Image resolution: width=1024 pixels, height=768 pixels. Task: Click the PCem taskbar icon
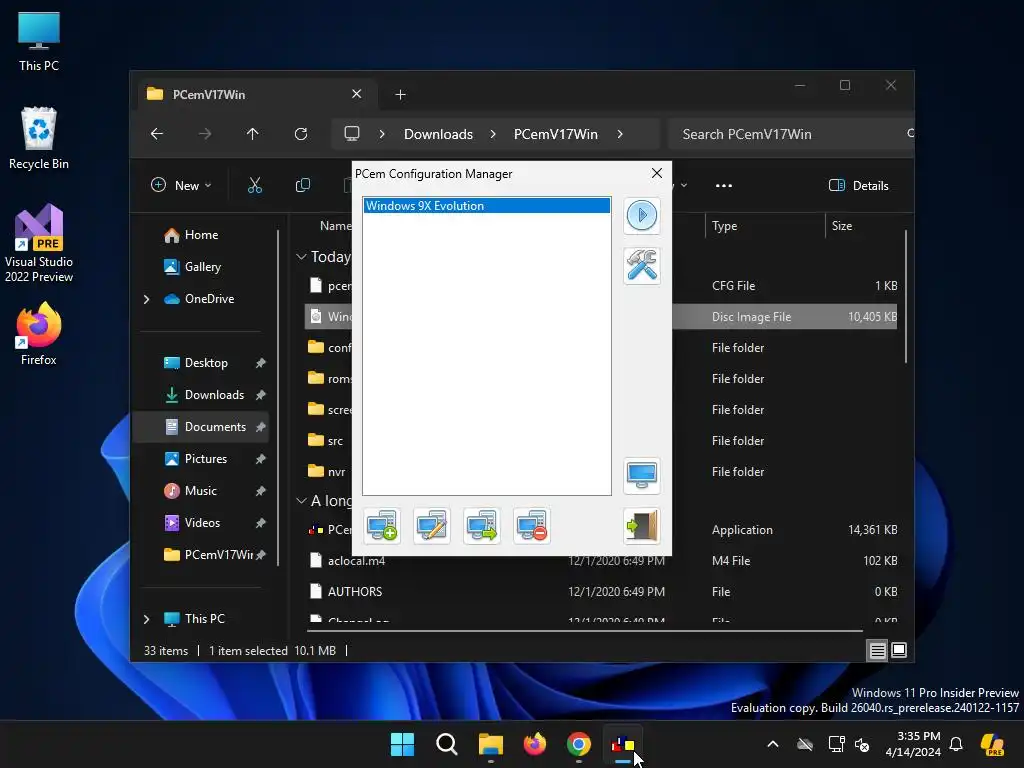(622, 744)
